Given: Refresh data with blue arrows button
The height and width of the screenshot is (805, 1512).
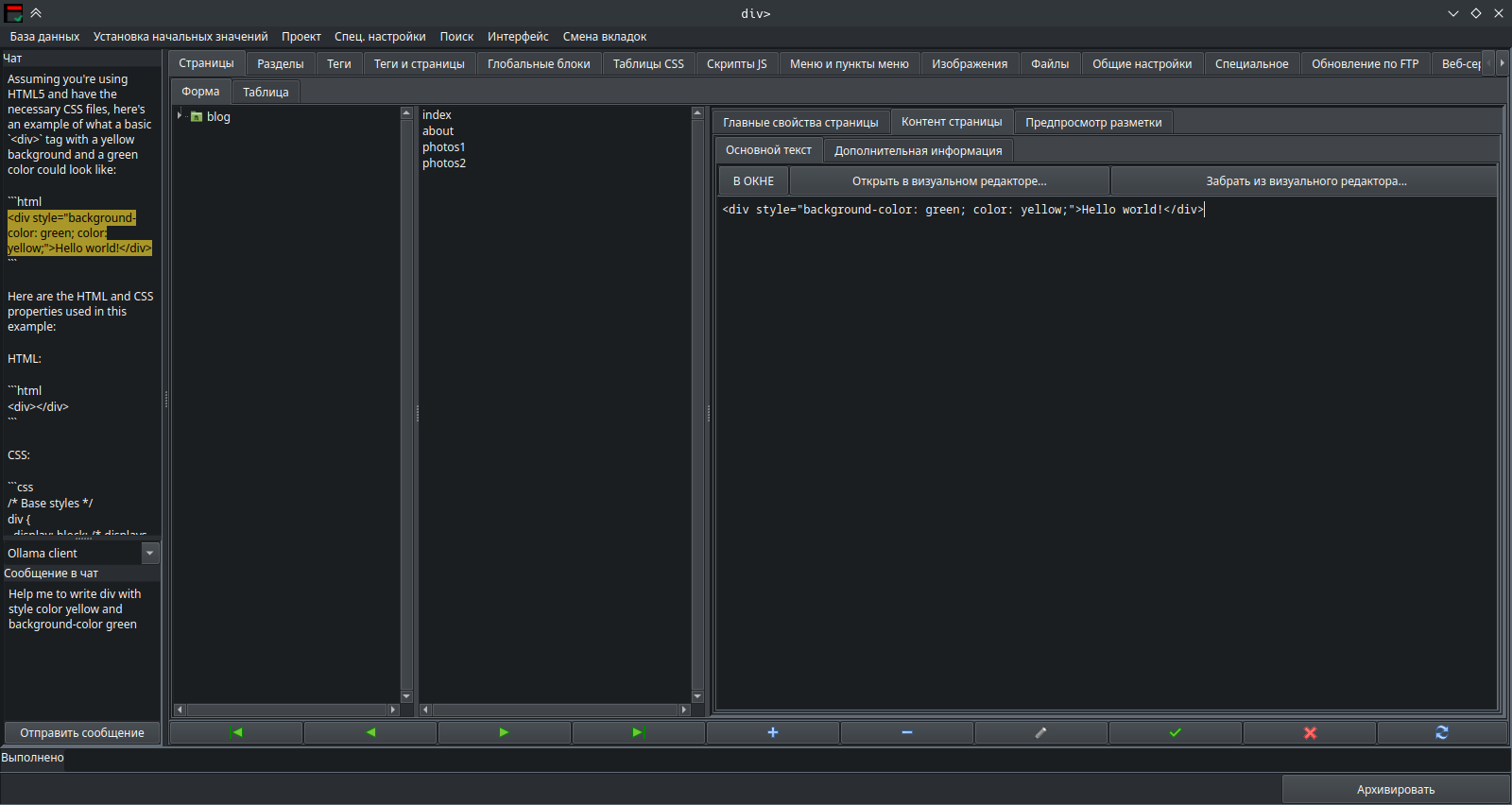Looking at the screenshot, I should tap(1442, 732).
